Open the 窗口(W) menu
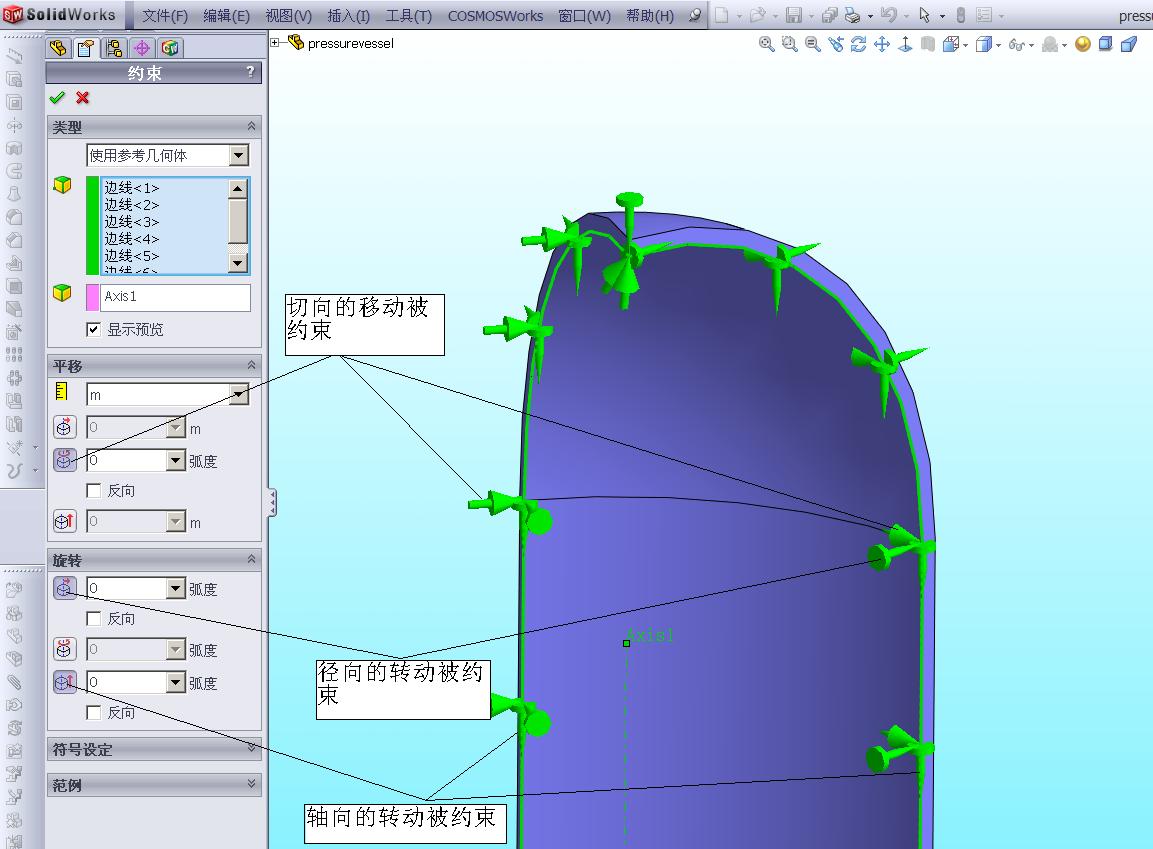The width and height of the screenshot is (1153, 849). [x=585, y=15]
